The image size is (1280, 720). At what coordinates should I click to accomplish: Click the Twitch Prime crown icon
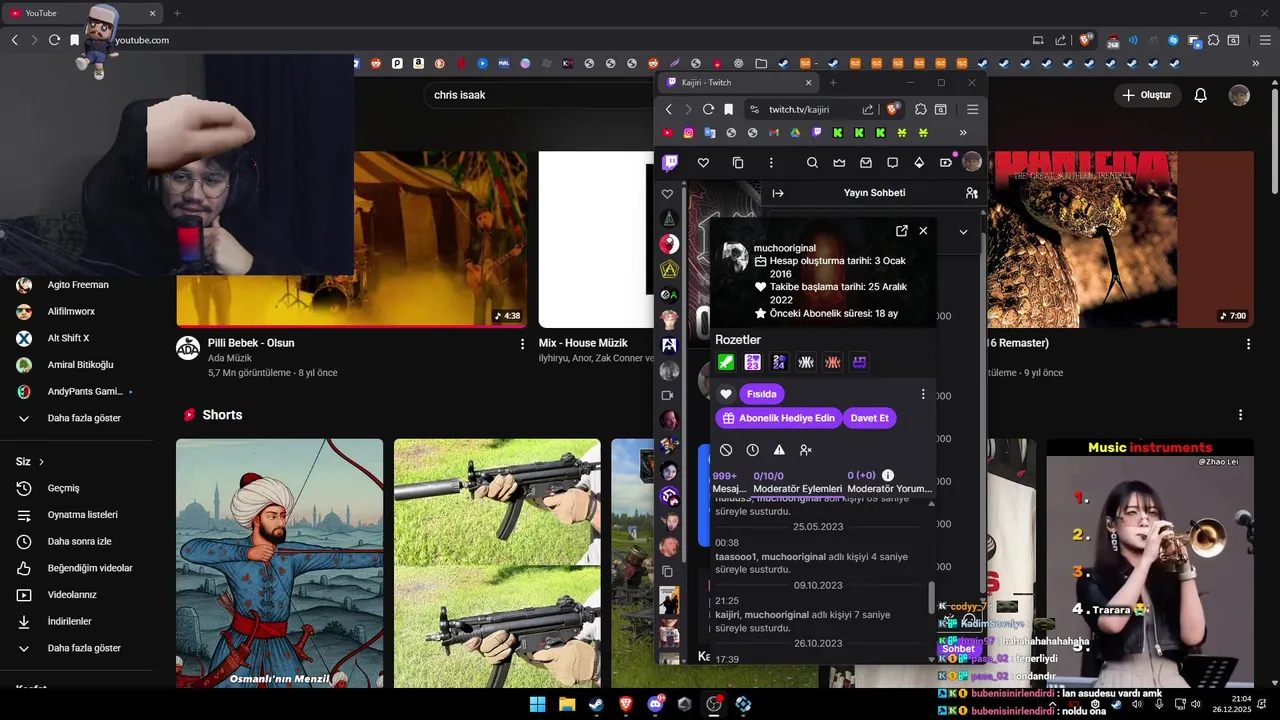(839, 163)
